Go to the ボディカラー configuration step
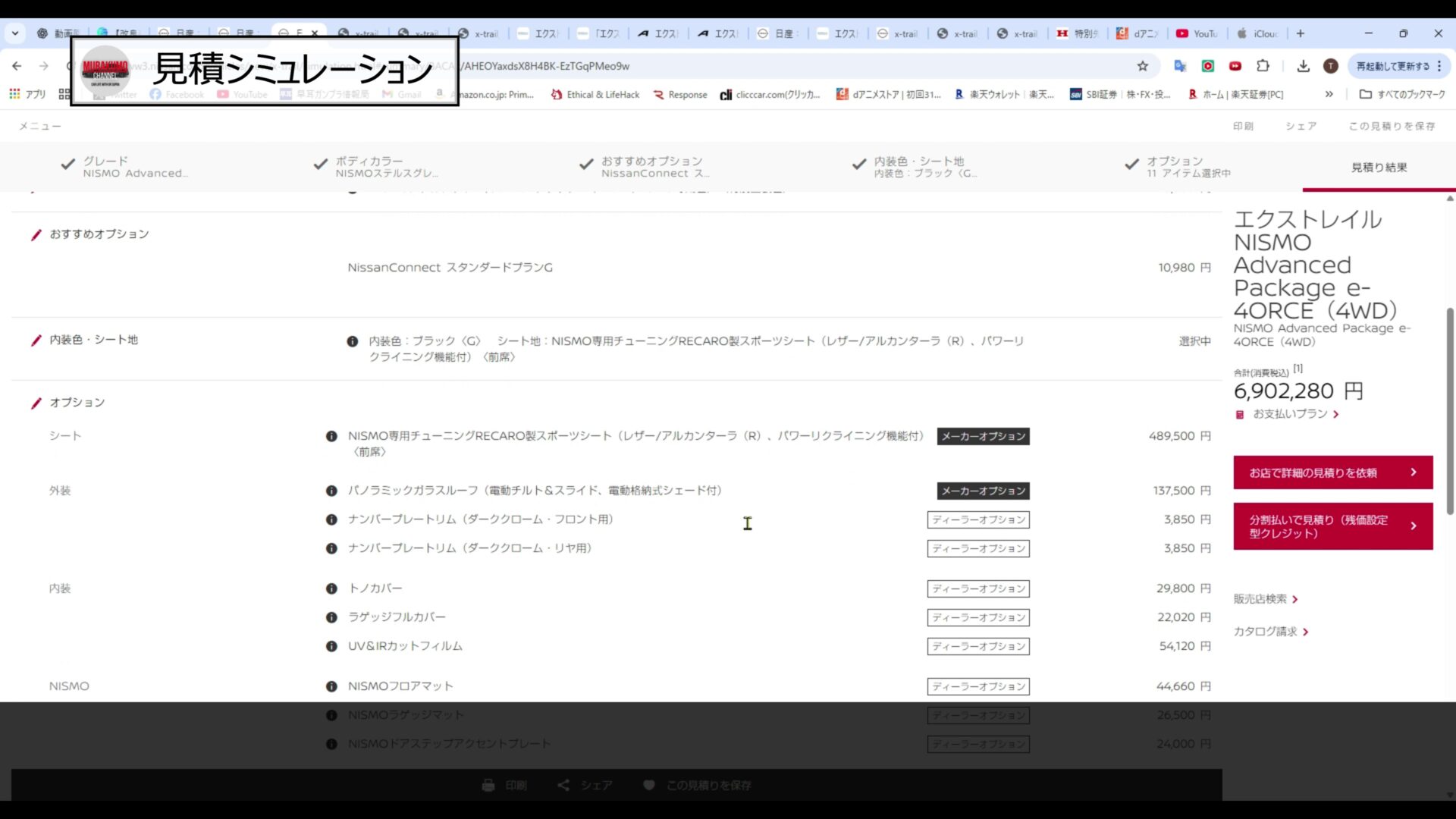Image resolution: width=1456 pixels, height=819 pixels. coord(376,167)
